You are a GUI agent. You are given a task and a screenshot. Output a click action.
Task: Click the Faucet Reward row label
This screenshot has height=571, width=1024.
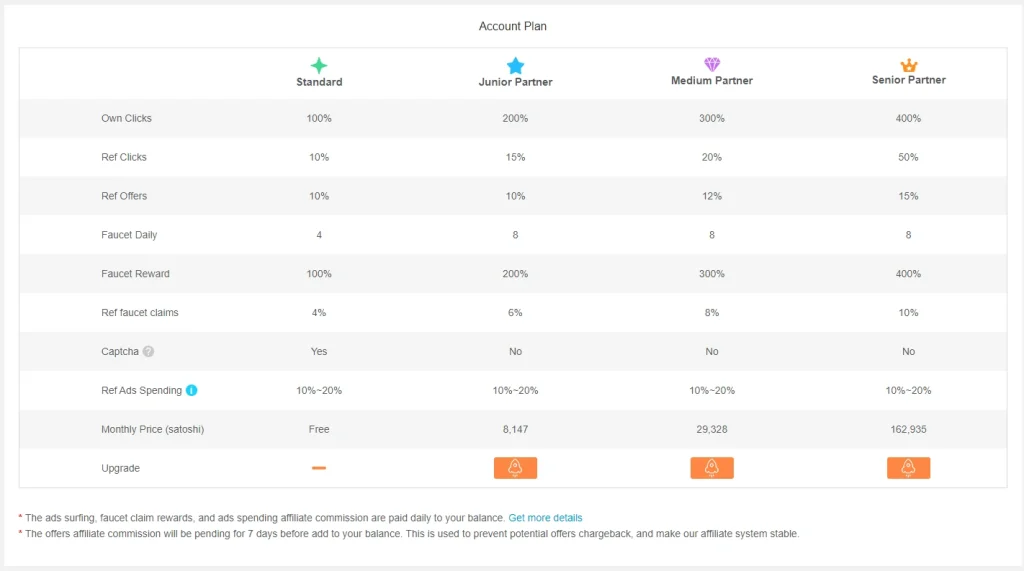pyautogui.click(x=135, y=274)
